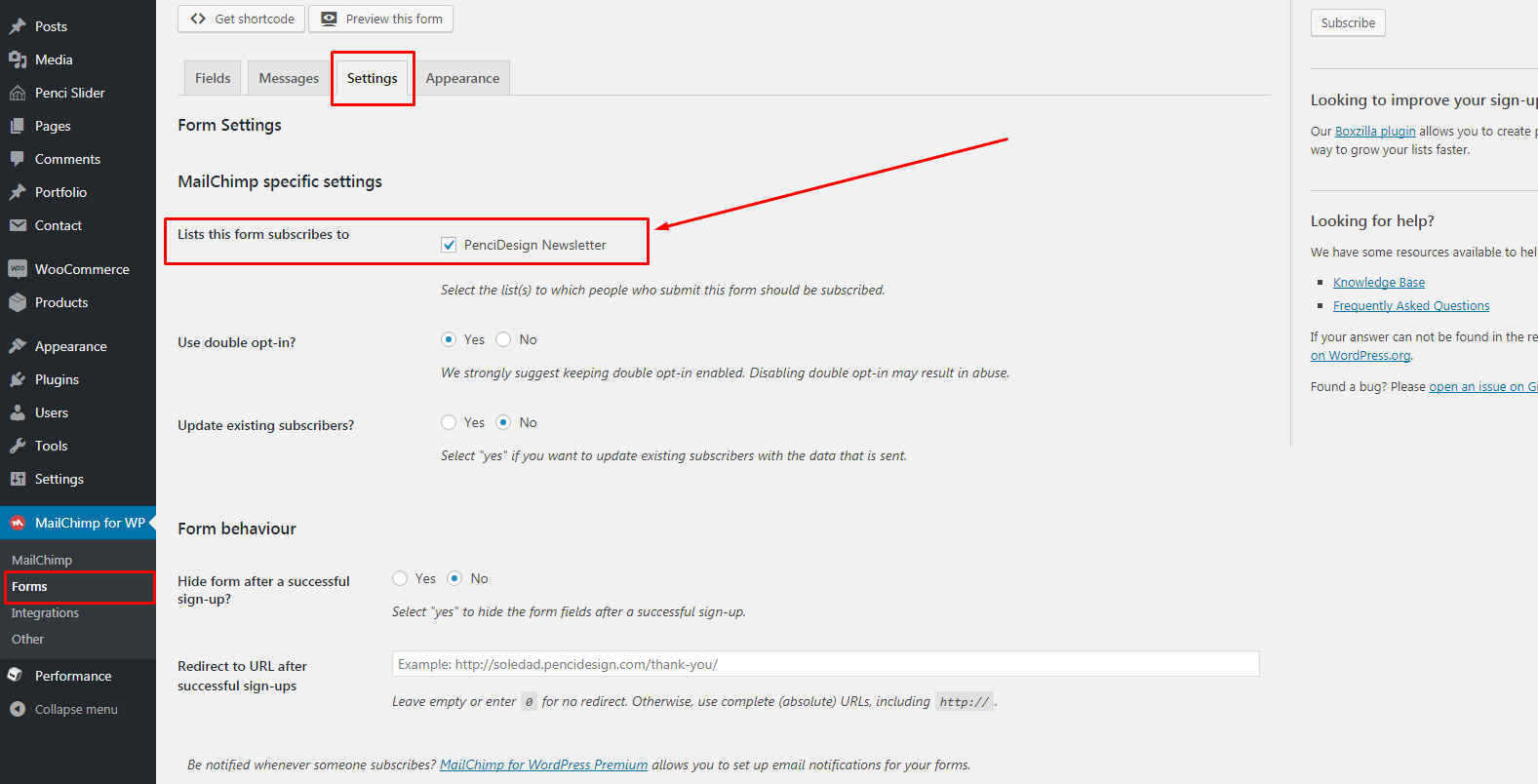Click the Plugins plug icon
Screen dimensions: 1538x784
[x=18, y=379]
